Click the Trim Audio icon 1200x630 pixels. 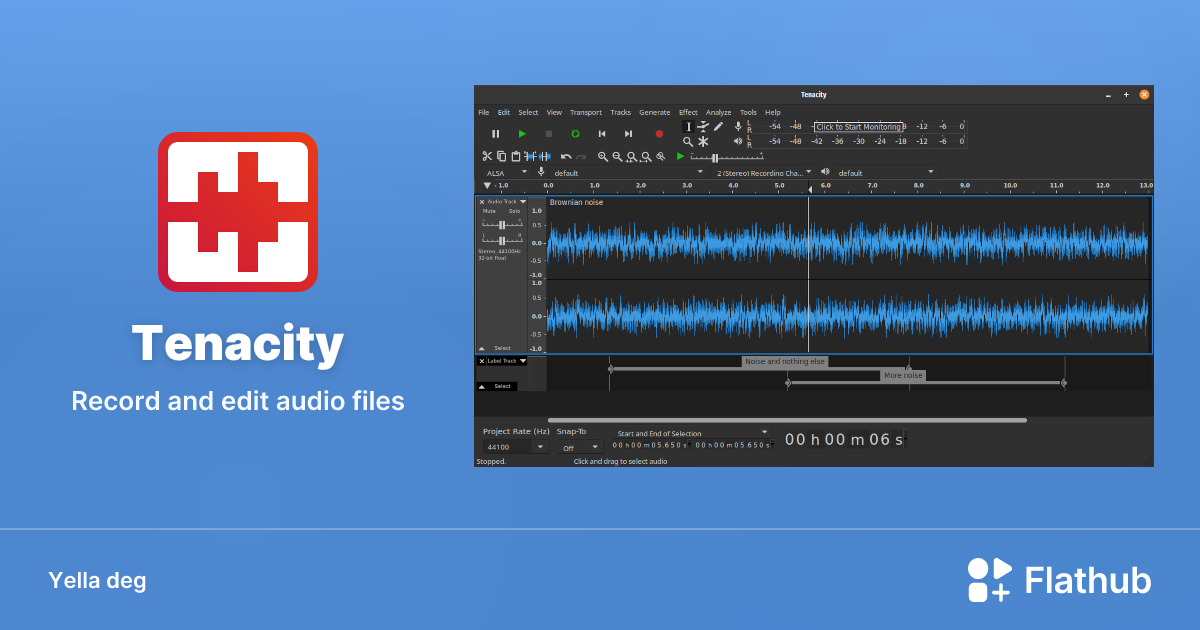[531, 156]
